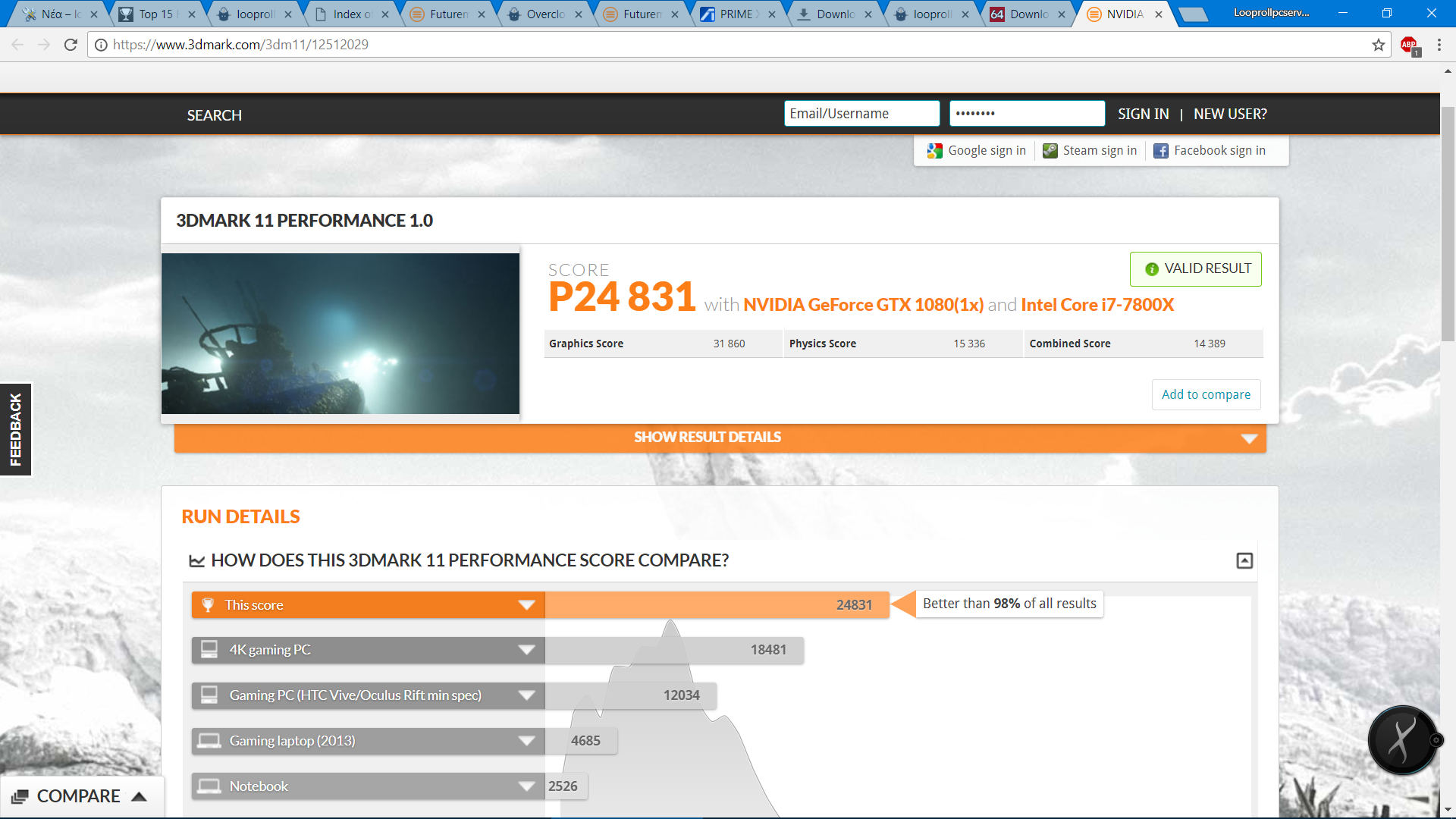
Task: Expand the This score dropdown arrow
Action: tap(526, 605)
